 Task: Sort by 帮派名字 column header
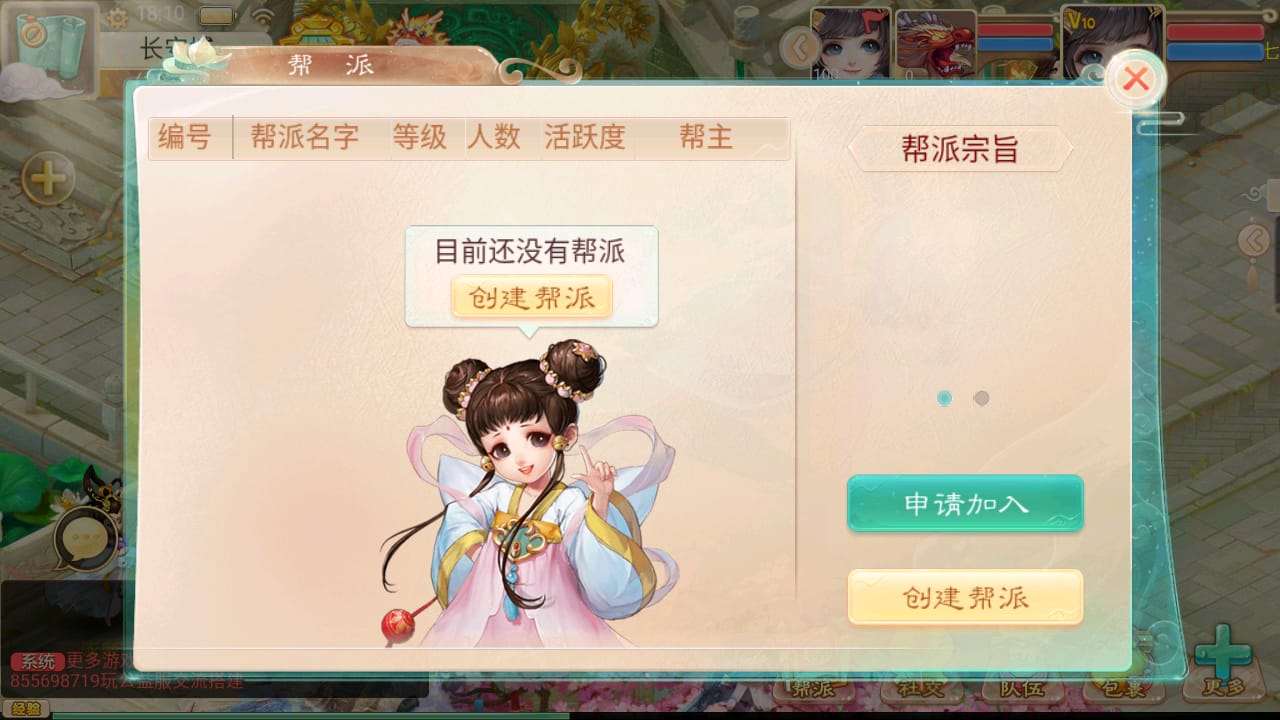click(x=304, y=138)
